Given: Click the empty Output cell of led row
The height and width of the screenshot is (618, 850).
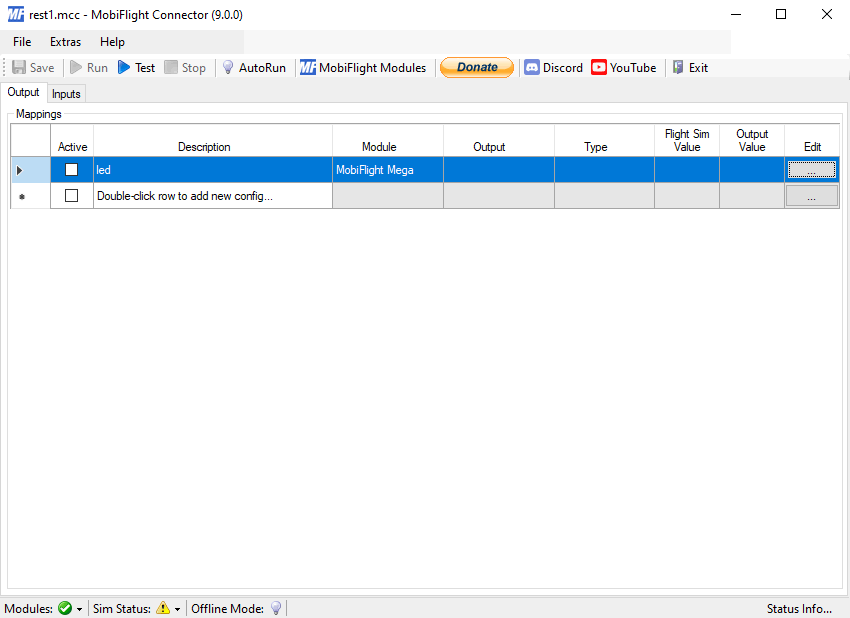Looking at the screenshot, I should (x=499, y=170).
